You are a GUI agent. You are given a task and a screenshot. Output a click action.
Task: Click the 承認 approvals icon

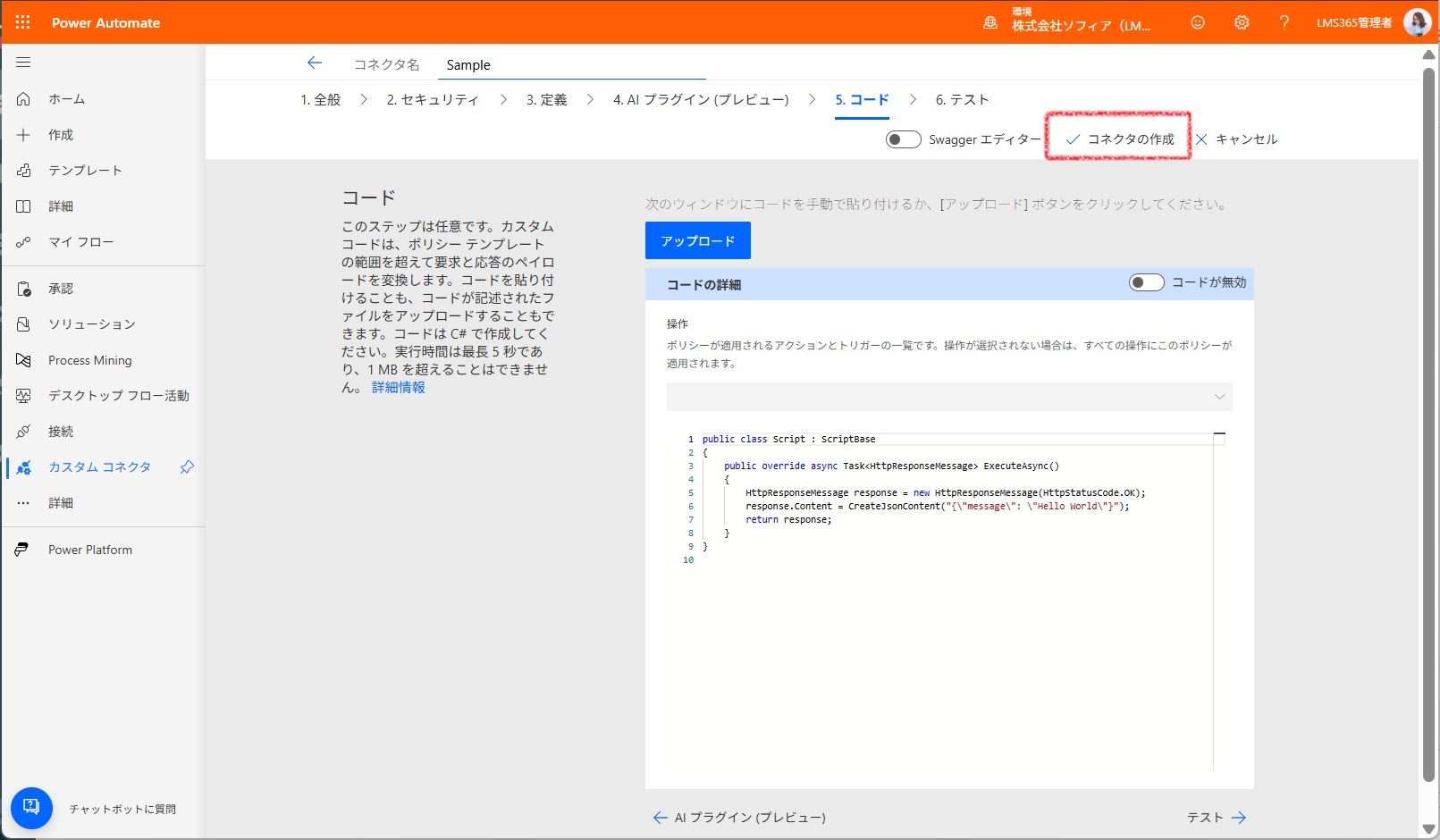tap(24, 289)
